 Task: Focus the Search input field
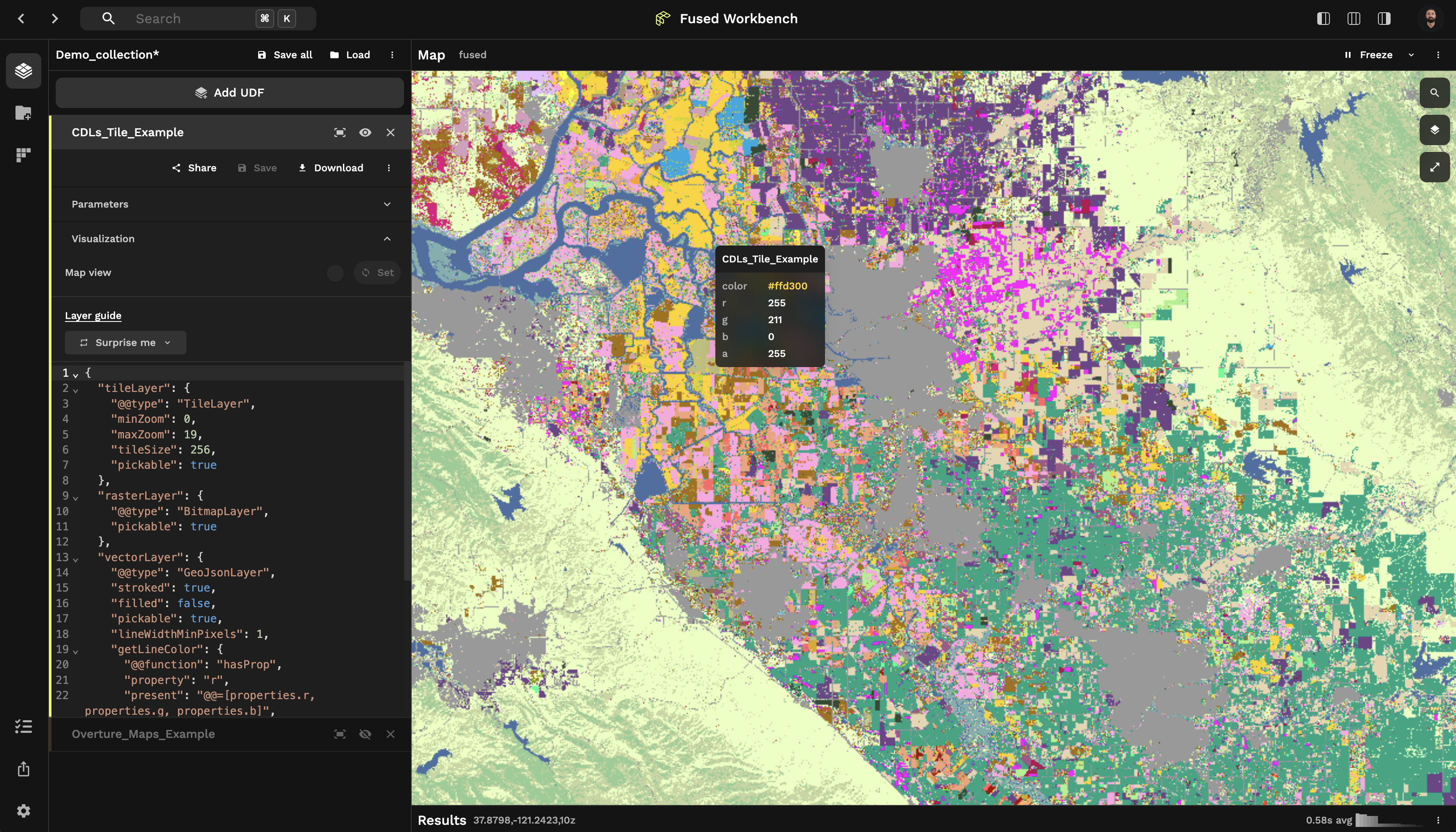(x=198, y=18)
